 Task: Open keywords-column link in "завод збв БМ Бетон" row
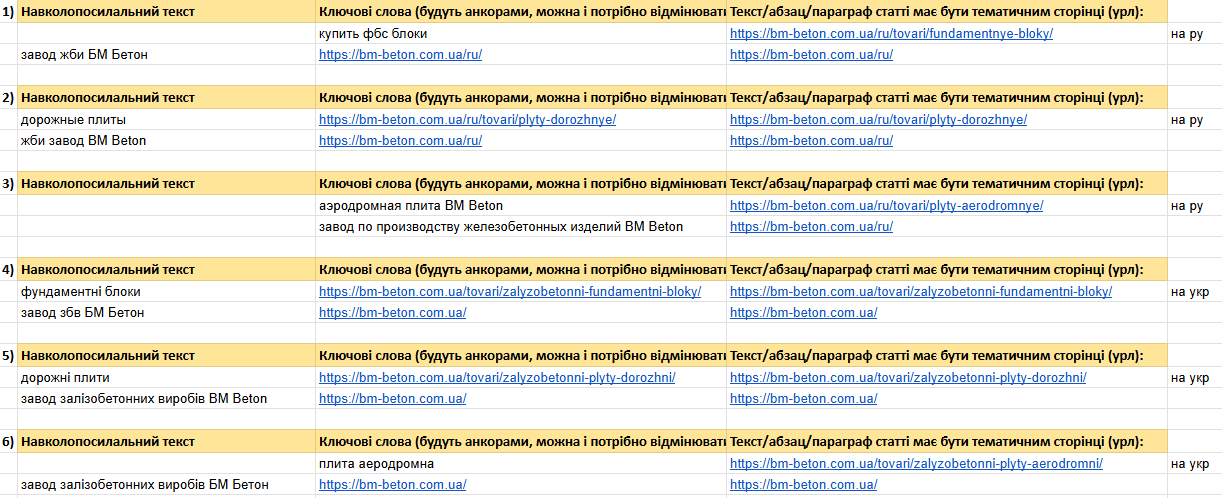click(x=392, y=312)
